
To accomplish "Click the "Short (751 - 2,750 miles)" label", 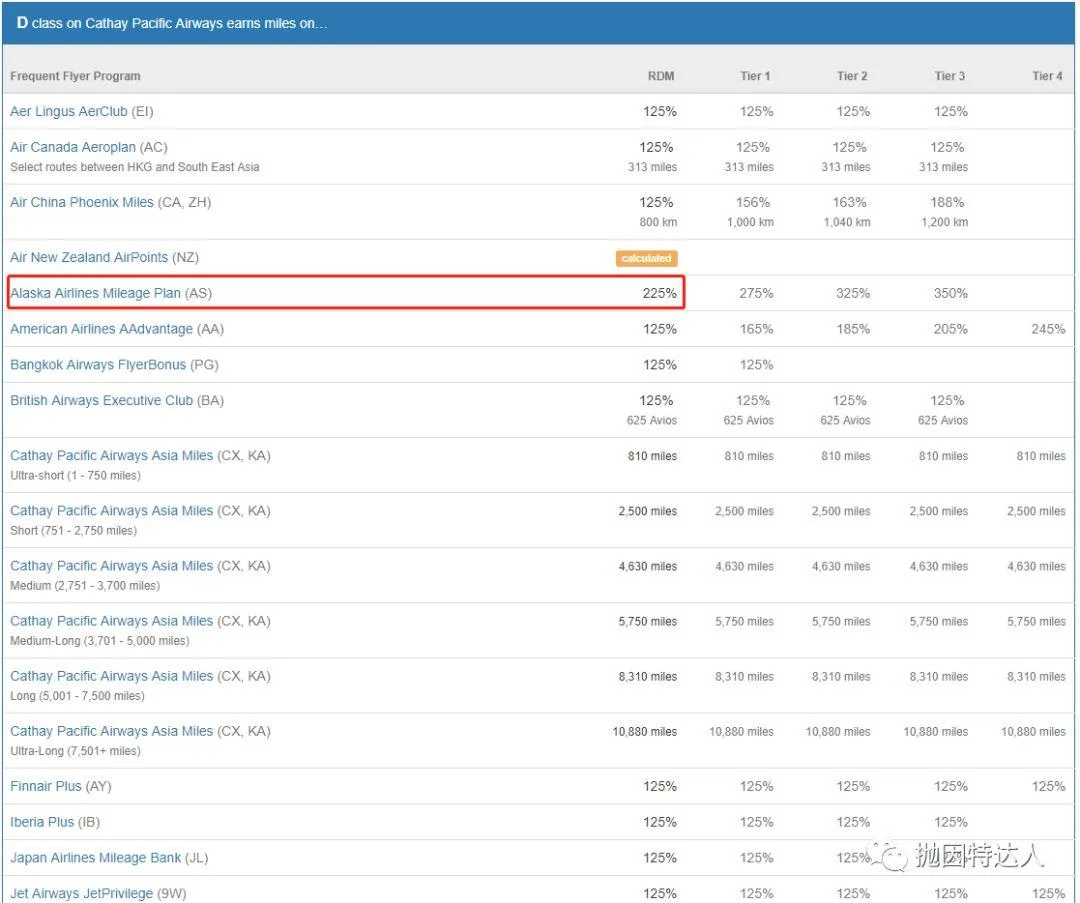I will coord(73,531).
